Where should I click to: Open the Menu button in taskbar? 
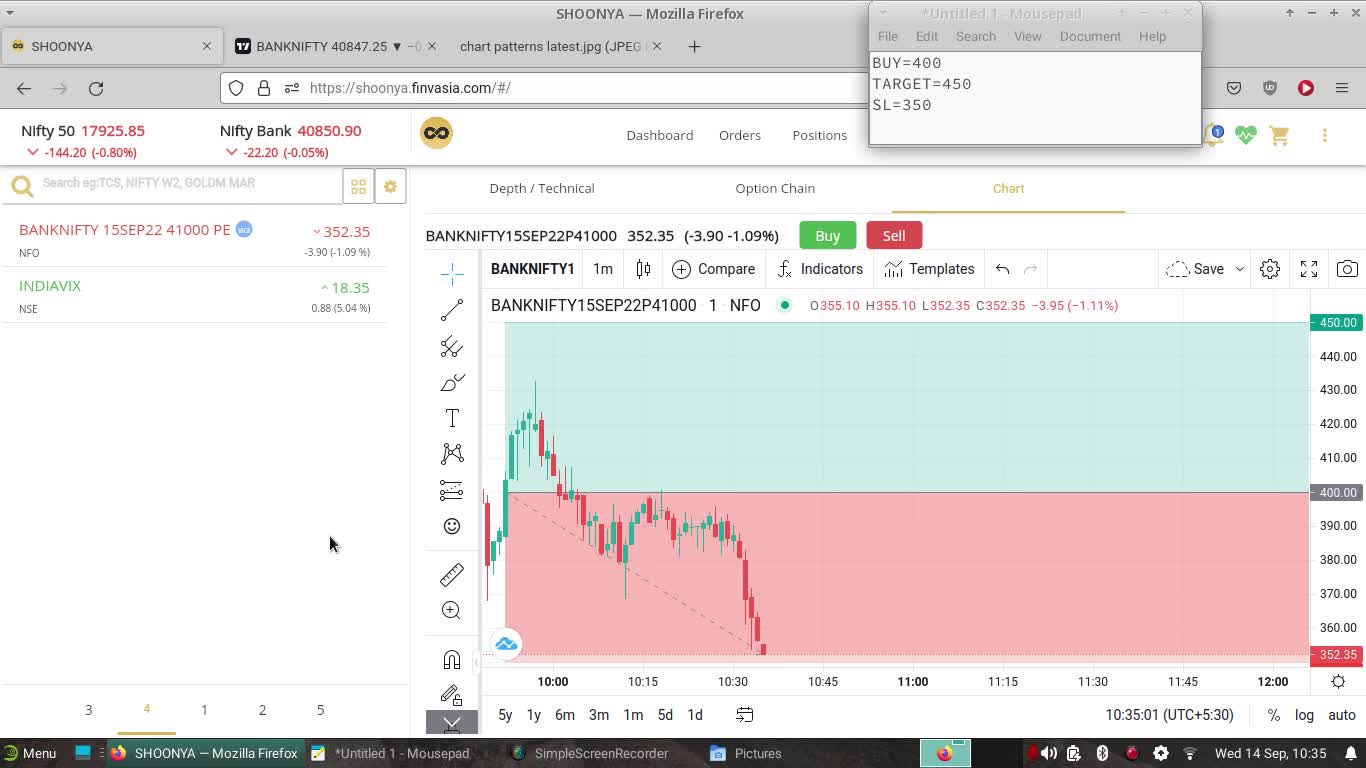tap(29, 753)
